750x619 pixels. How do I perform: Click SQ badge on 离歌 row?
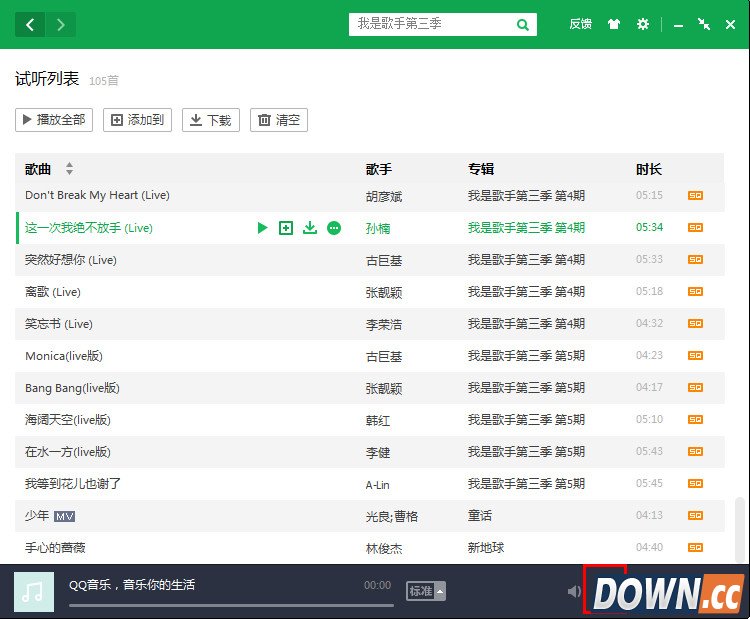click(695, 291)
